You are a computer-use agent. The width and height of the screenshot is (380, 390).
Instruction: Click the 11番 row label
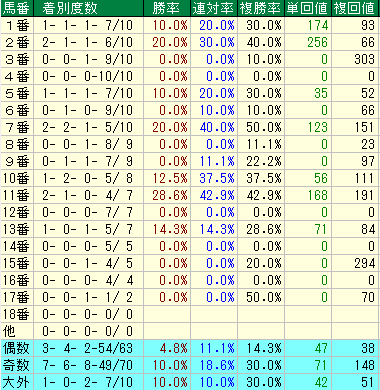point(17,195)
